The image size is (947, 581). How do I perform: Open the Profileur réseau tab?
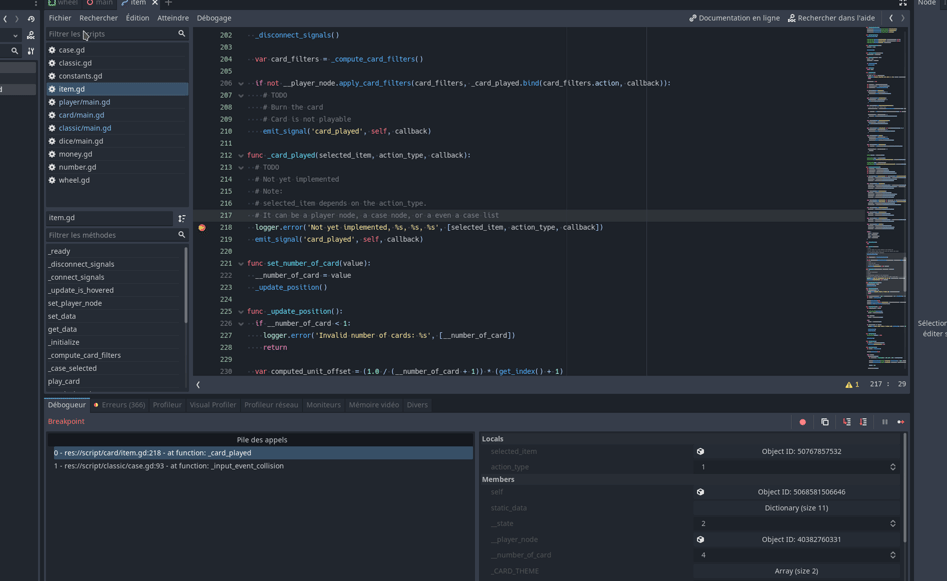tap(271, 405)
